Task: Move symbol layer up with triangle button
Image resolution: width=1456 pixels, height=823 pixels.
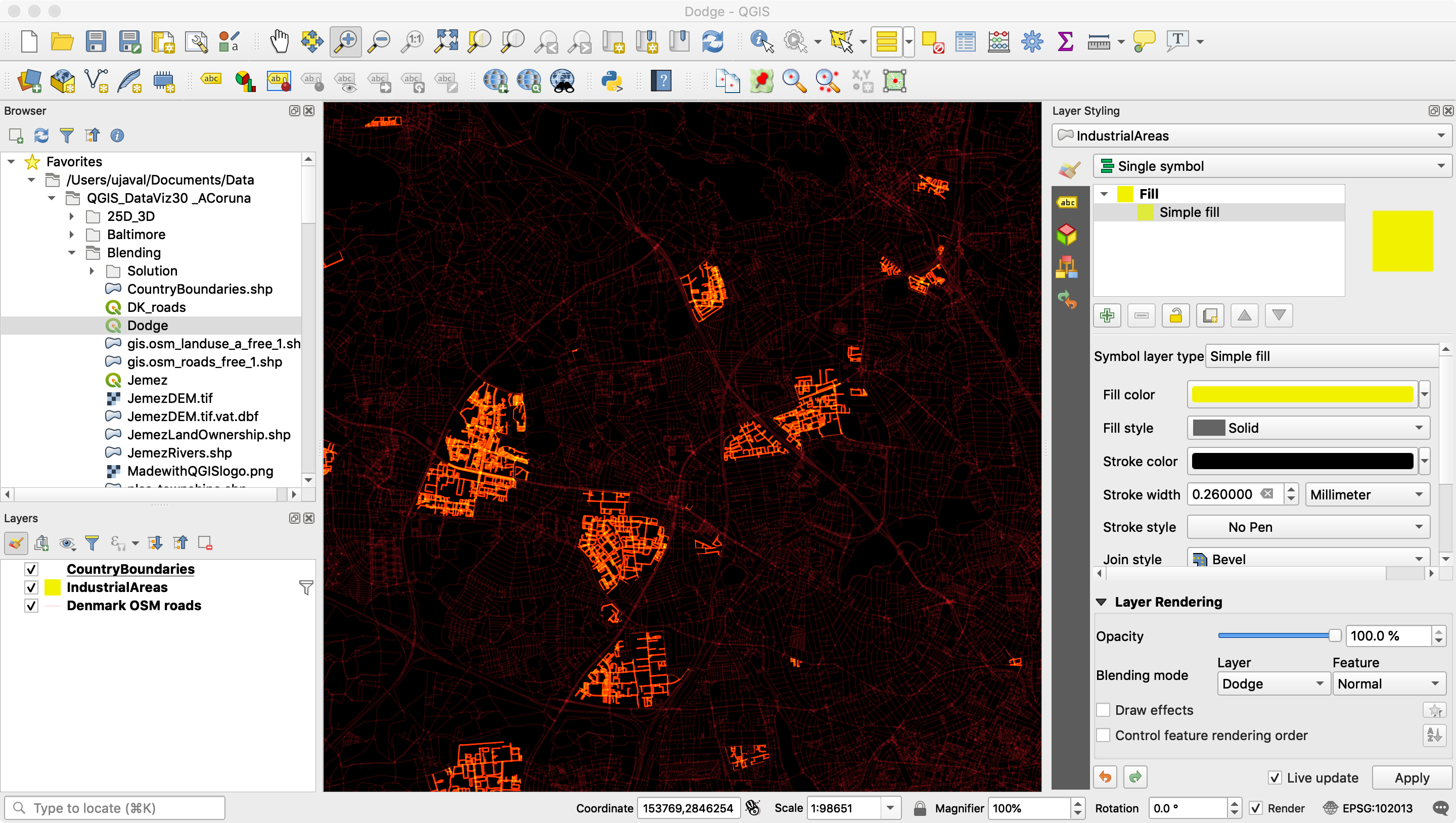Action: point(1244,315)
